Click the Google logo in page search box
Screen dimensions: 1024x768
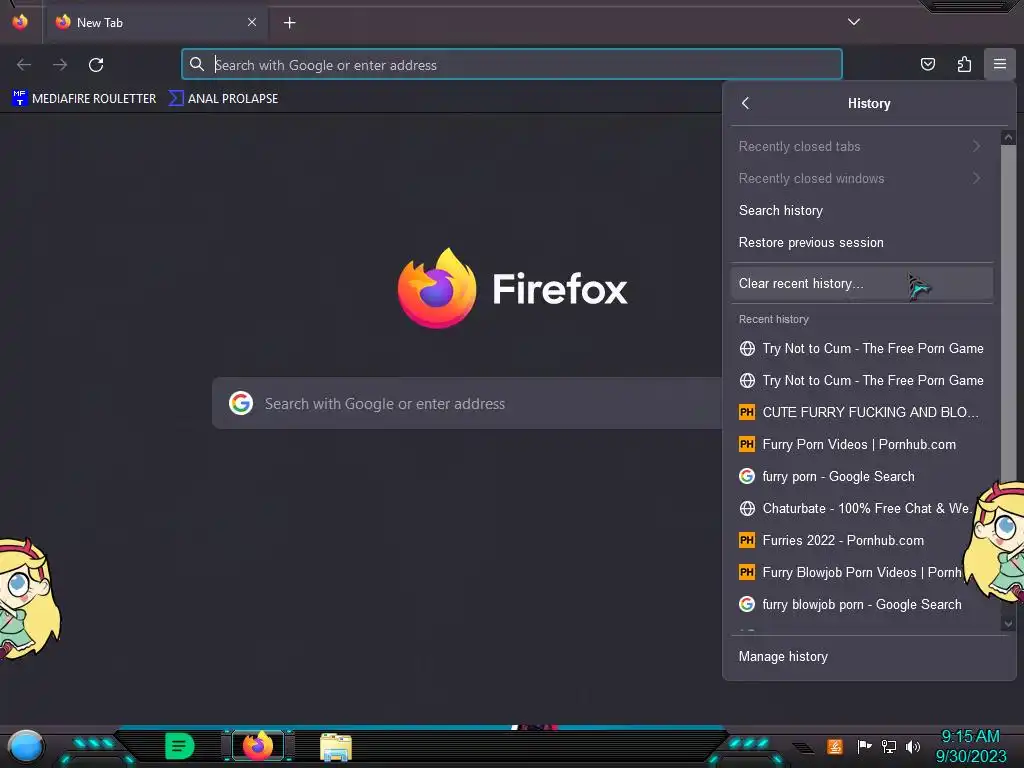(x=241, y=404)
